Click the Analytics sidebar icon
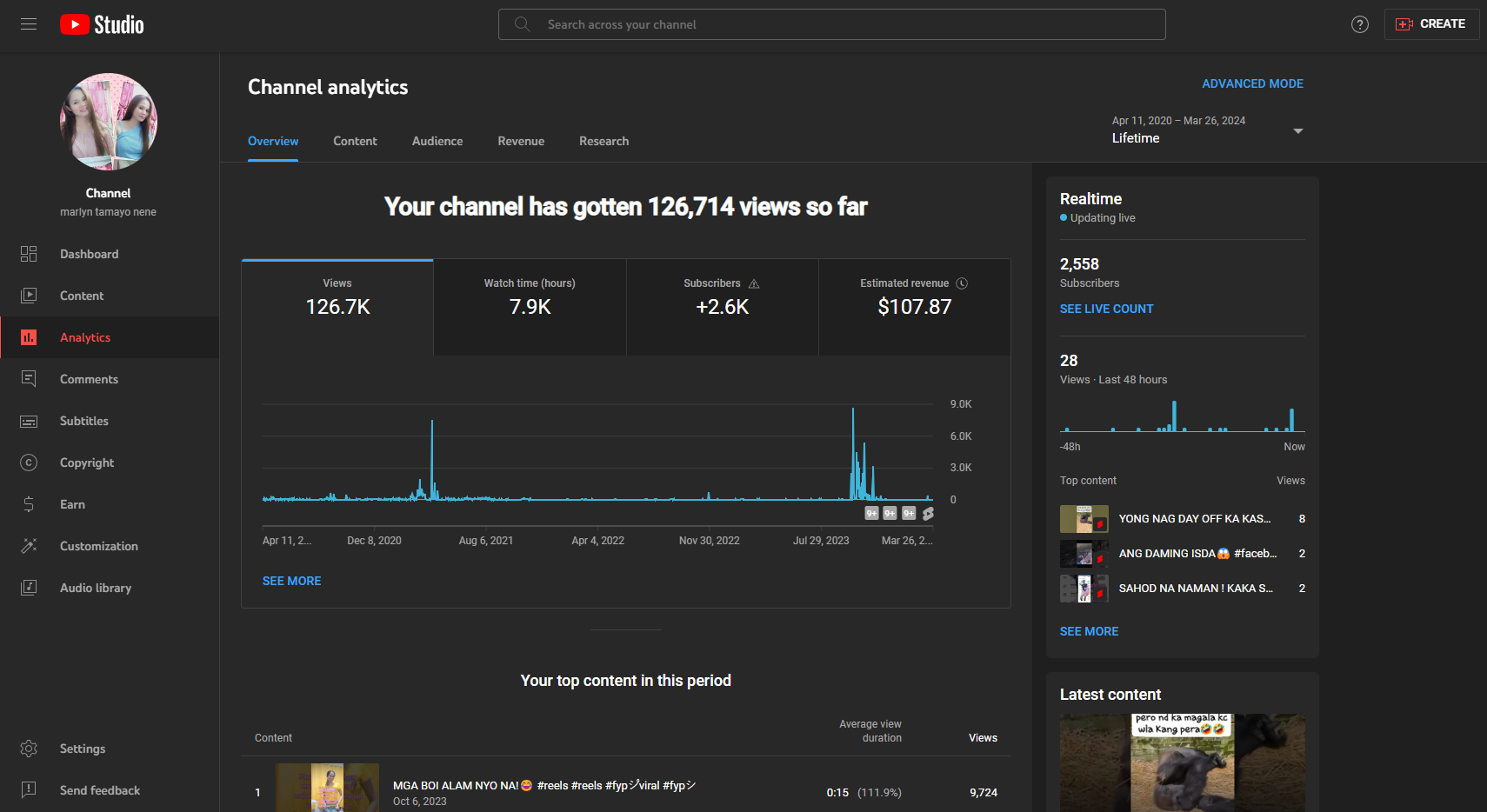The image size is (1487, 812). [x=29, y=337]
